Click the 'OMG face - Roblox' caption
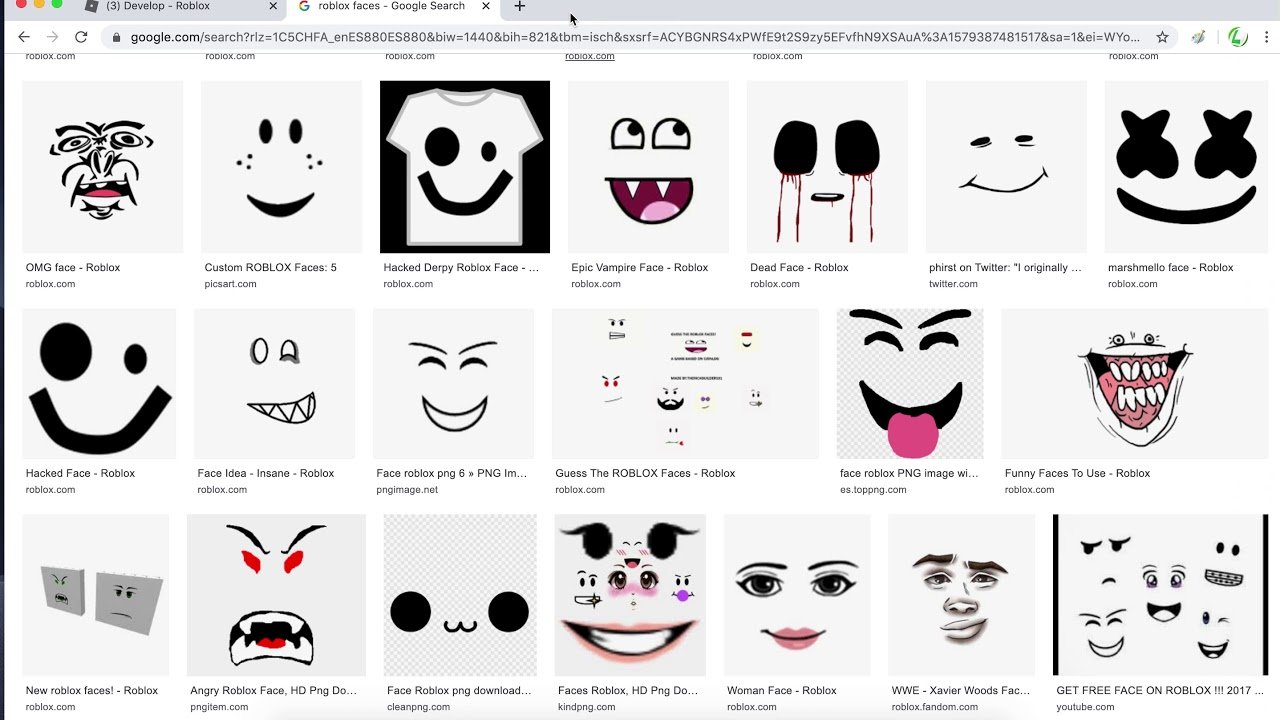 pyautogui.click(x=73, y=268)
